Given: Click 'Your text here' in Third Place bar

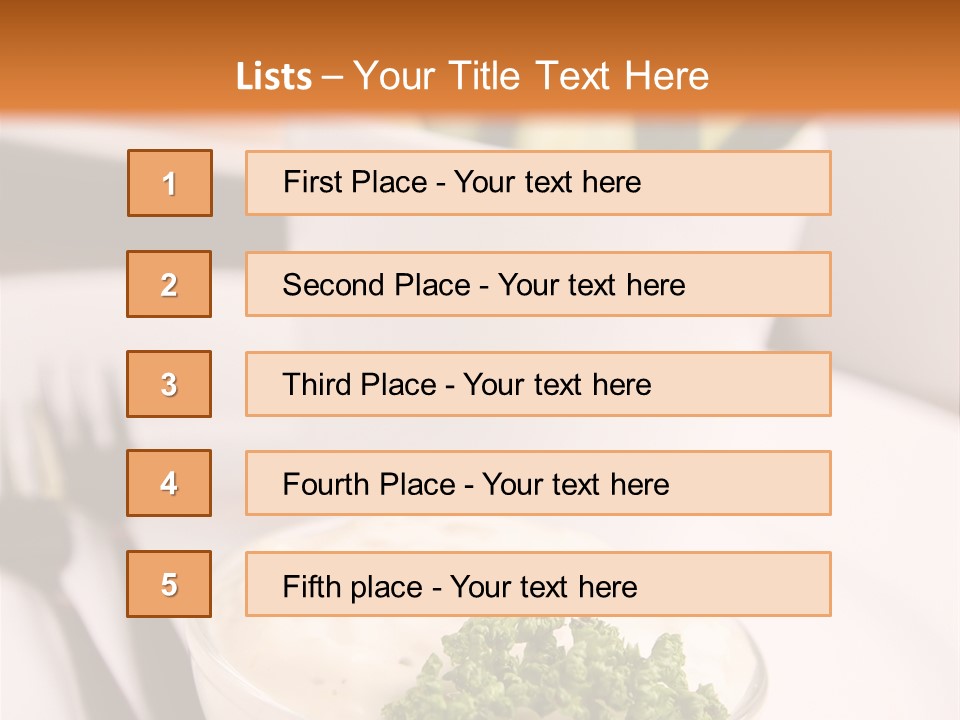Looking at the screenshot, I should 557,384.
